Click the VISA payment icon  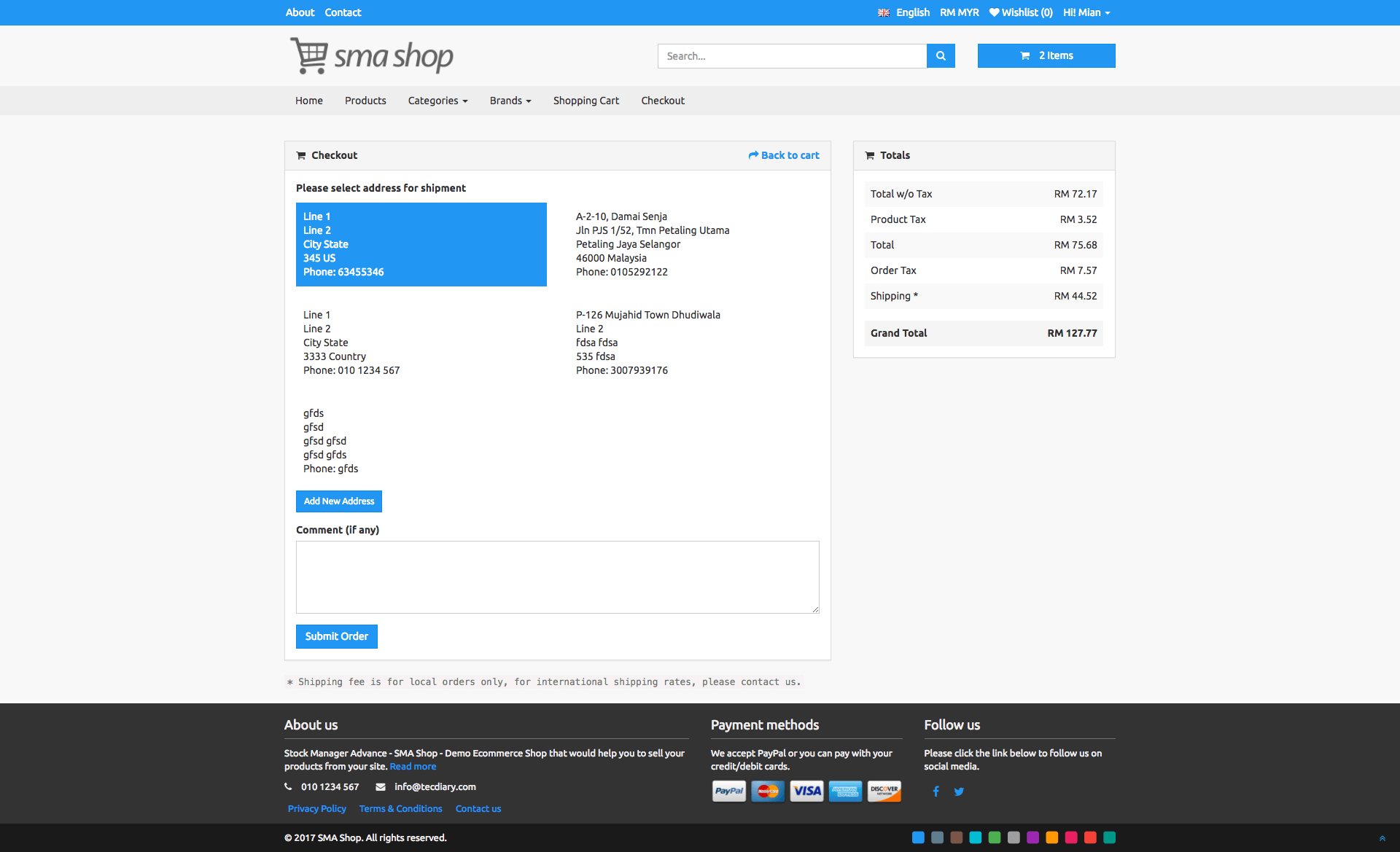[x=806, y=791]
